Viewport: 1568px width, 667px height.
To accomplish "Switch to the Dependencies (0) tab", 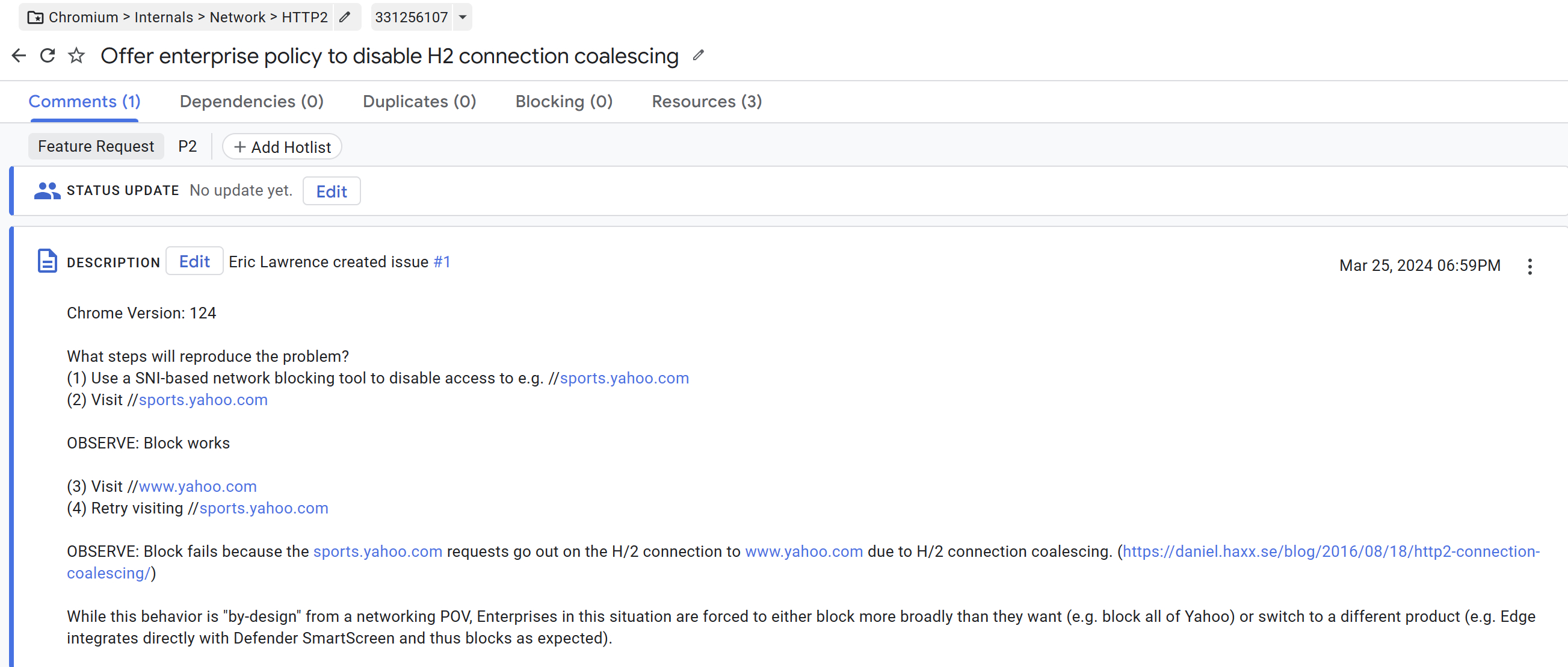I will (x=252, y=102).
